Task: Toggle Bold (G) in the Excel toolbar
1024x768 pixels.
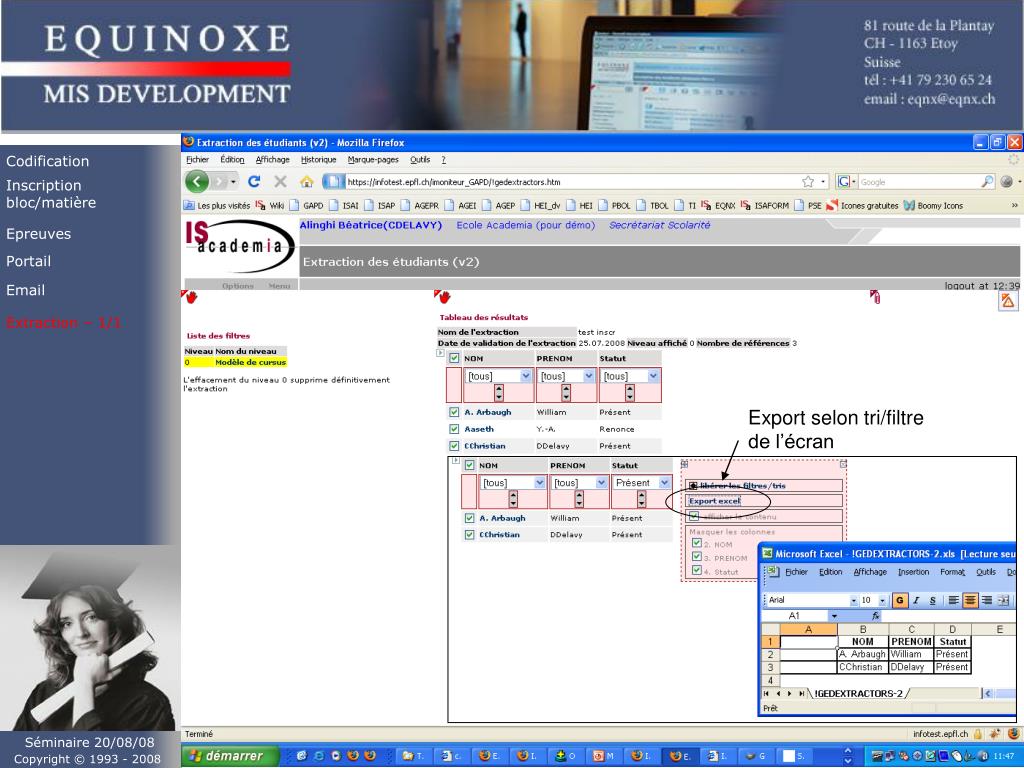Action: tap(900, 600)
